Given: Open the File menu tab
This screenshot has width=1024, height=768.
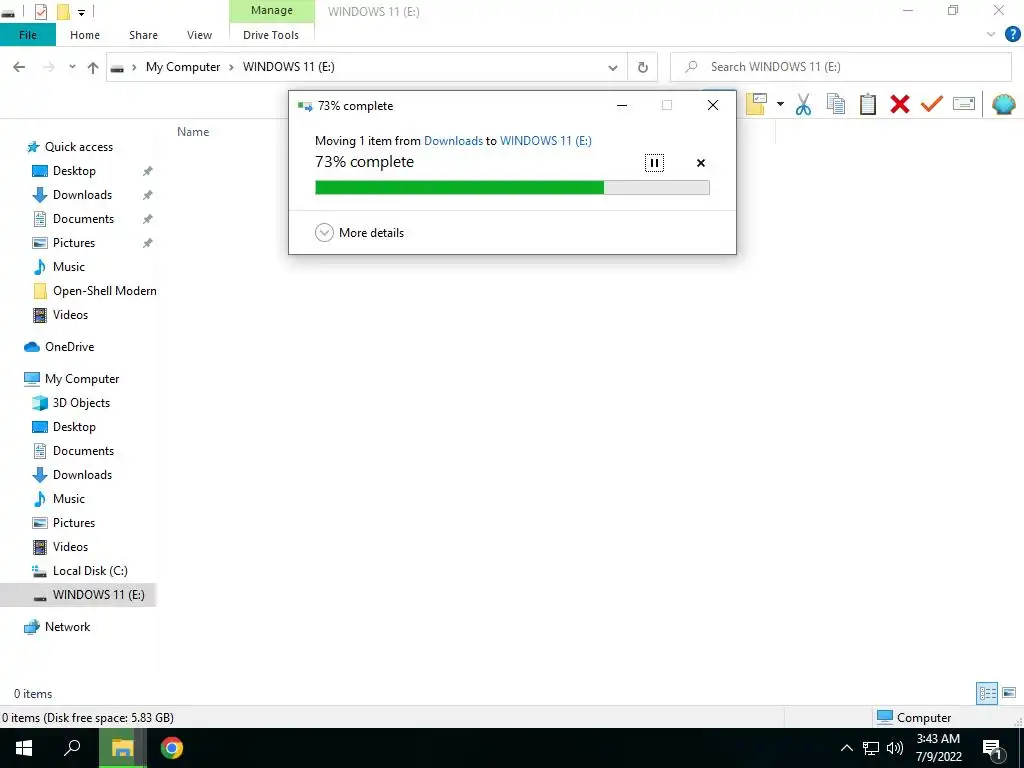Looking at the screenshot, I should [x=27, y=35].
